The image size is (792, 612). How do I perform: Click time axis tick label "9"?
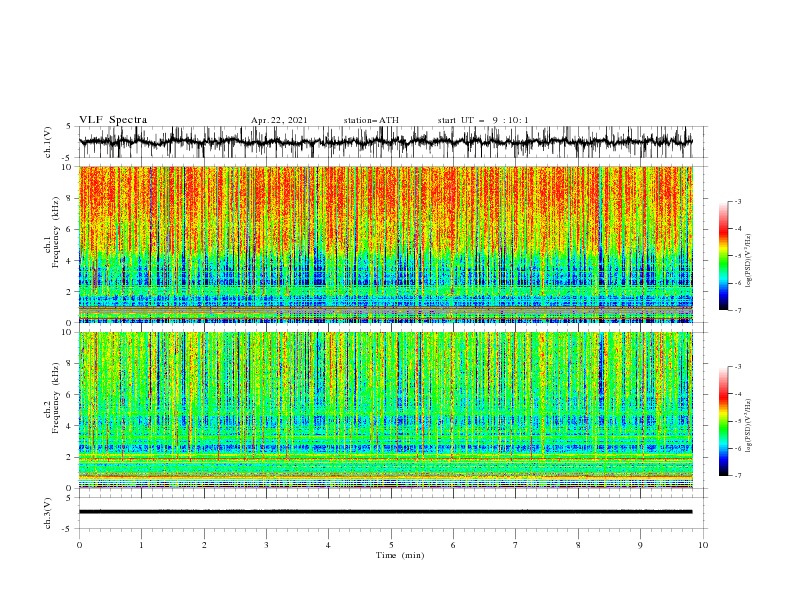tap(640, 545)
